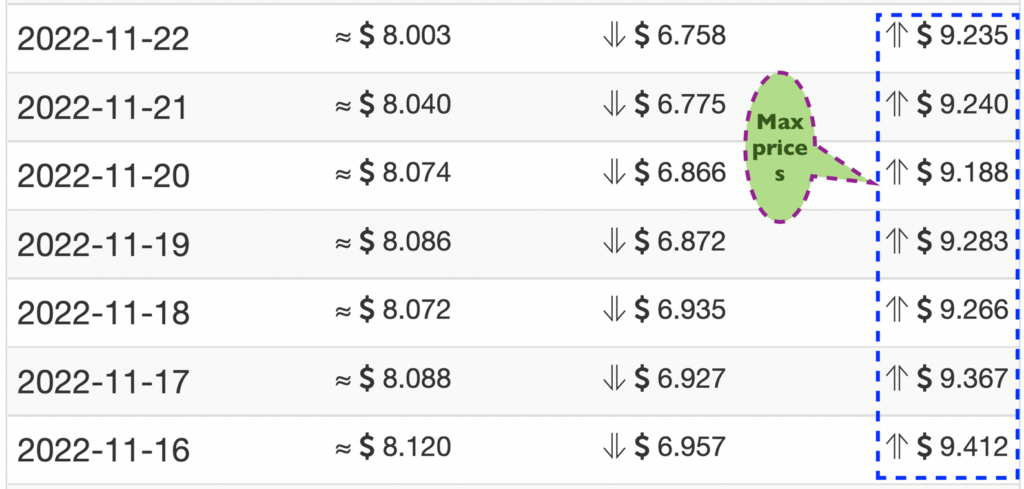This screenshot has height=489, width=1024.
Task: Click the approximate sign beside $ 8.120
Action: pyautogui.click(x=344, y=448)
